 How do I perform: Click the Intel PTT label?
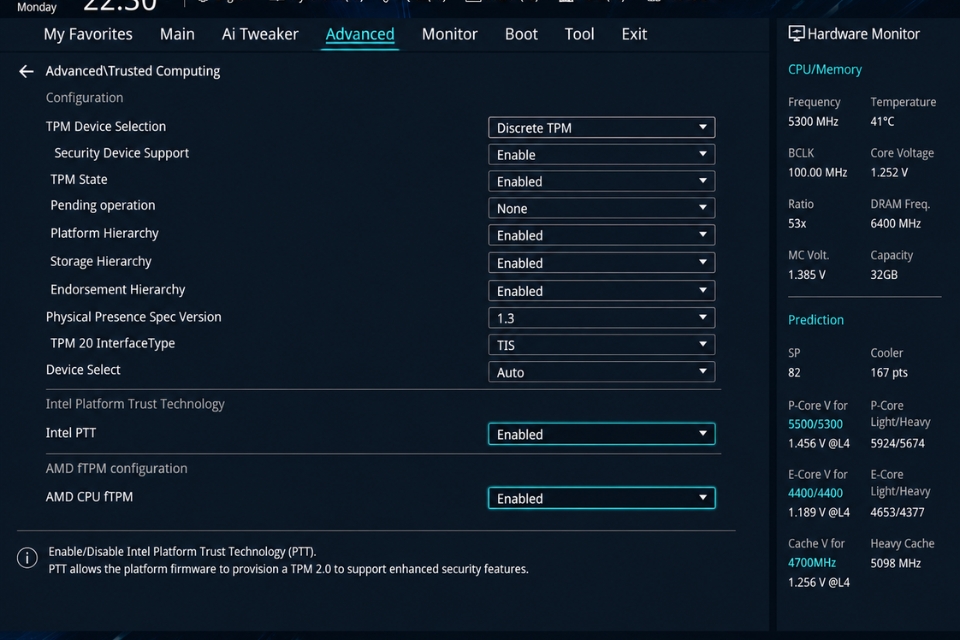pos(71,433)
